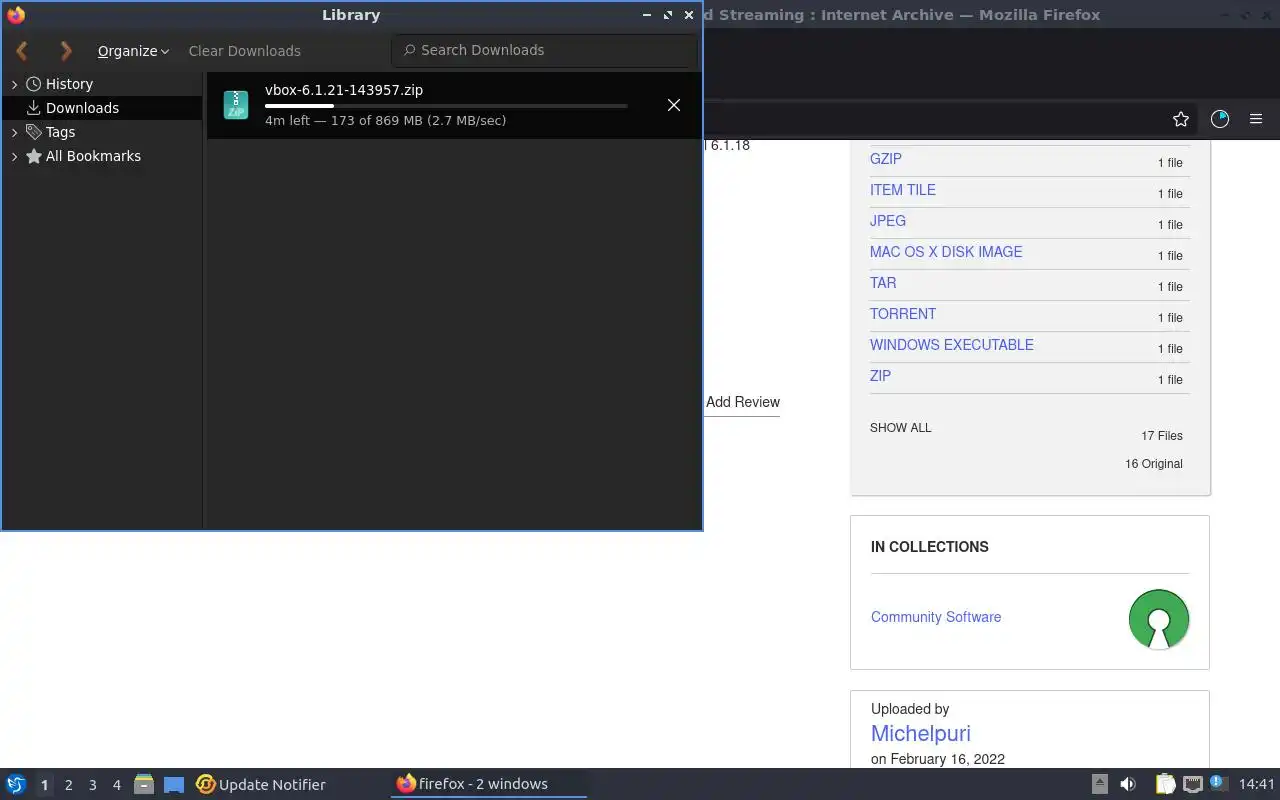Open the clipboard tray icon
The width and height of the screenshot is (1280, 800).
1165,784
